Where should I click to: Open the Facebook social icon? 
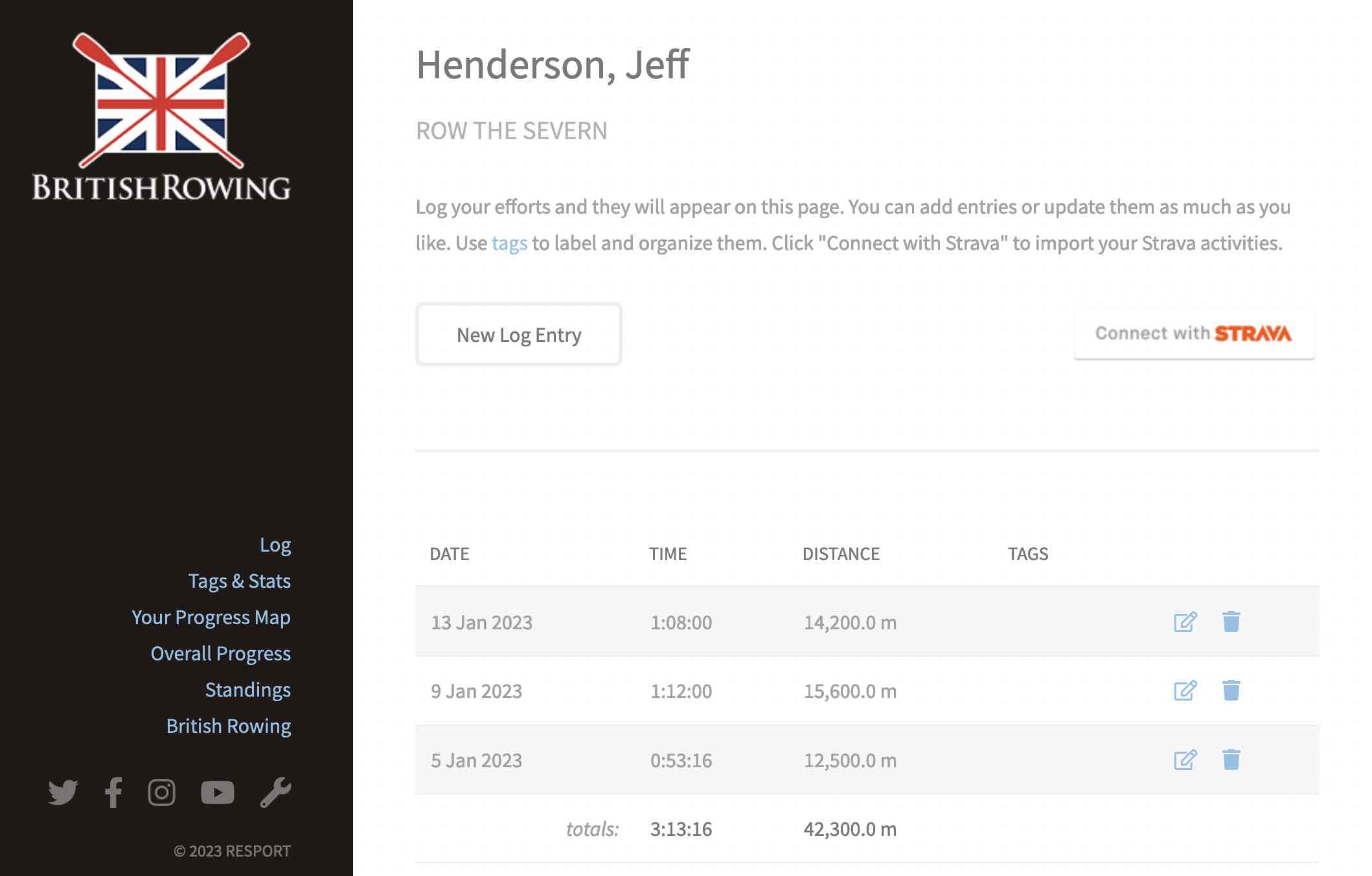coord(113,792)
